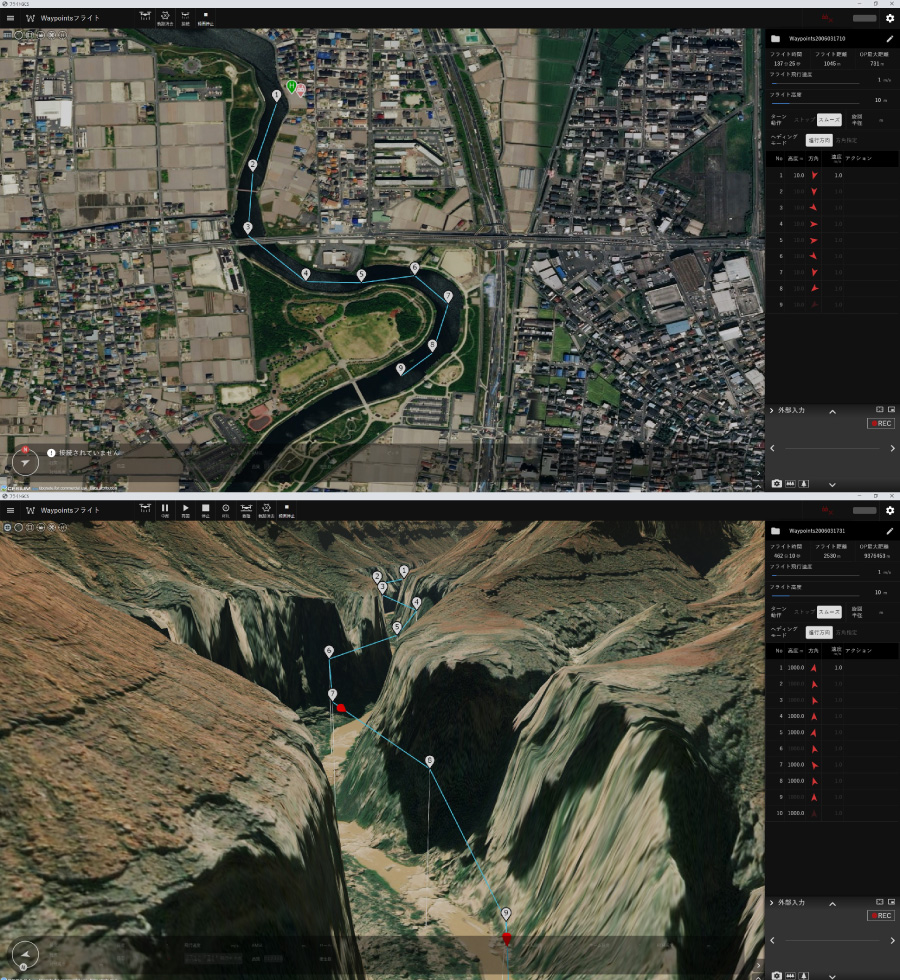This screenshot has height=980, width=900.
Task: Click the drone connection icon in top toolbar
Action: point(145,17)
